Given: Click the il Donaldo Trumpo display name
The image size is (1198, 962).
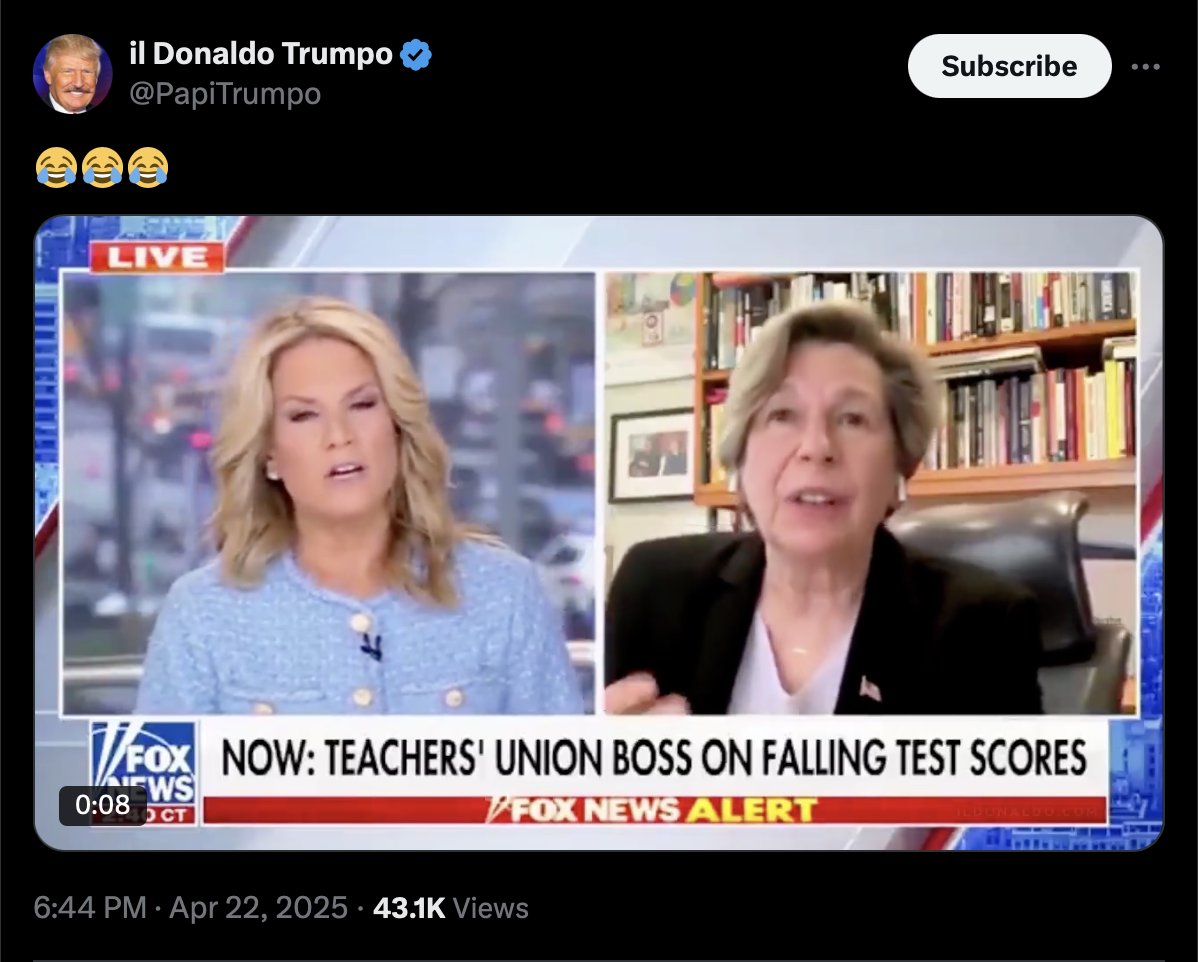Looking at the screenshot, I should pyautogui.click(x=261, y=53).
